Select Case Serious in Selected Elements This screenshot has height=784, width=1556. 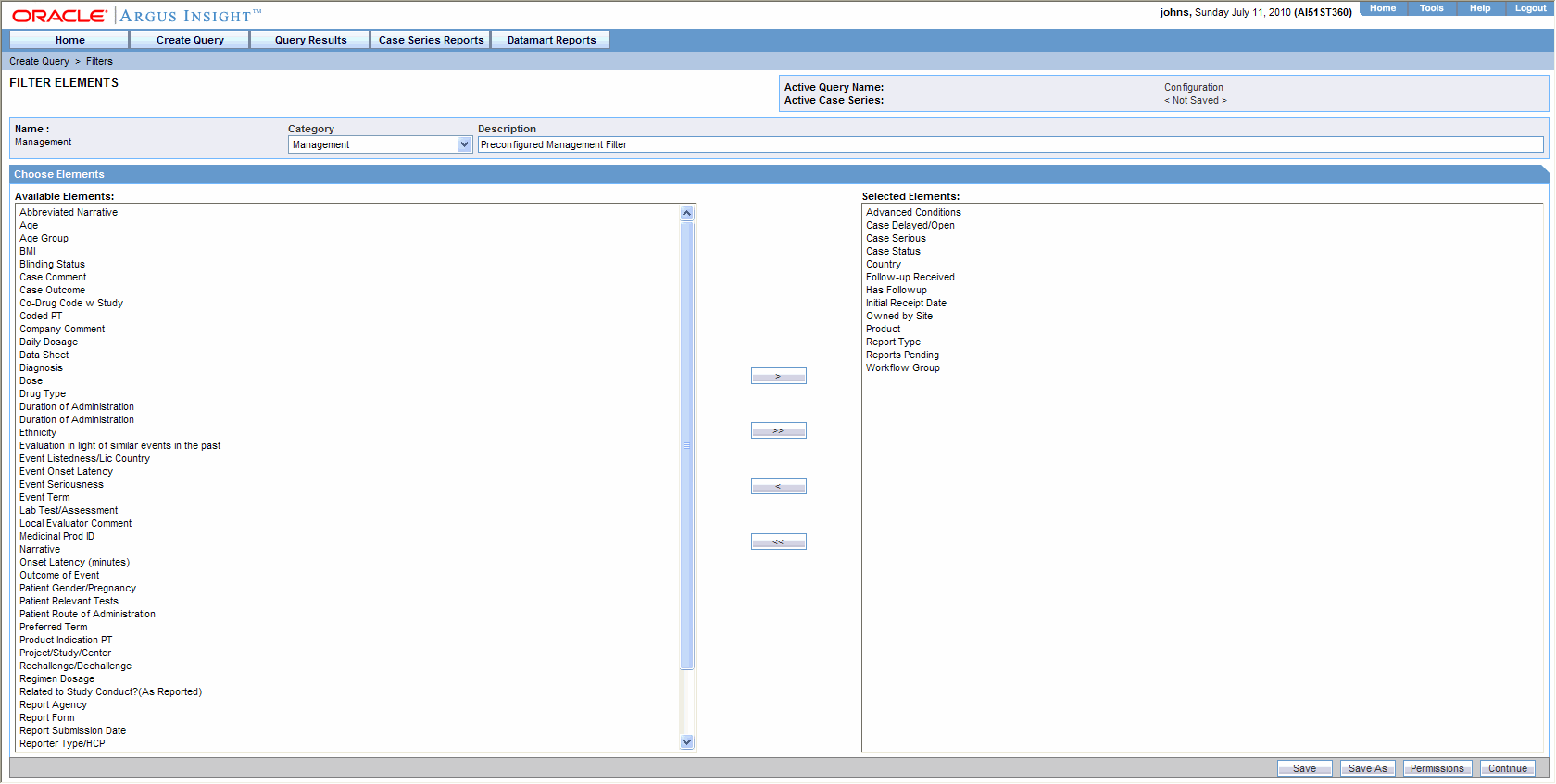click(x=896, y=238)
